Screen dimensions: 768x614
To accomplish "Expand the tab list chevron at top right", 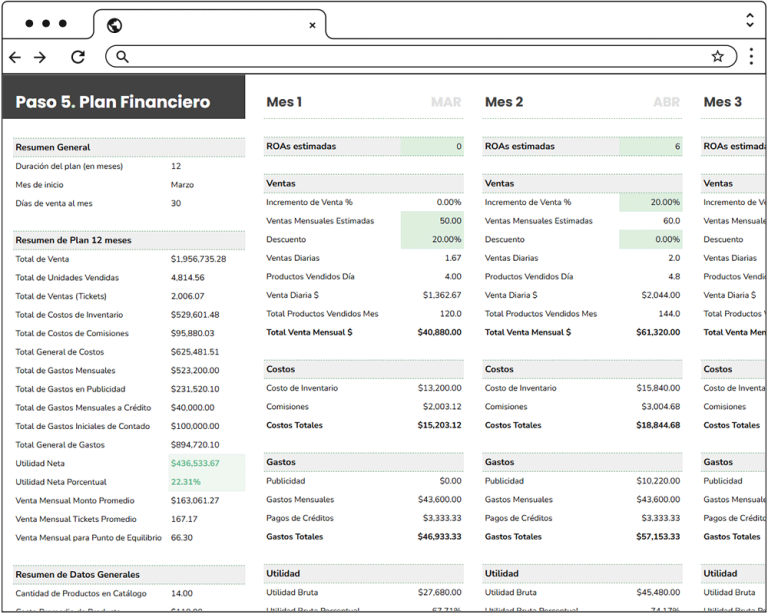I will pyautogui.click(x=750, y=20).
